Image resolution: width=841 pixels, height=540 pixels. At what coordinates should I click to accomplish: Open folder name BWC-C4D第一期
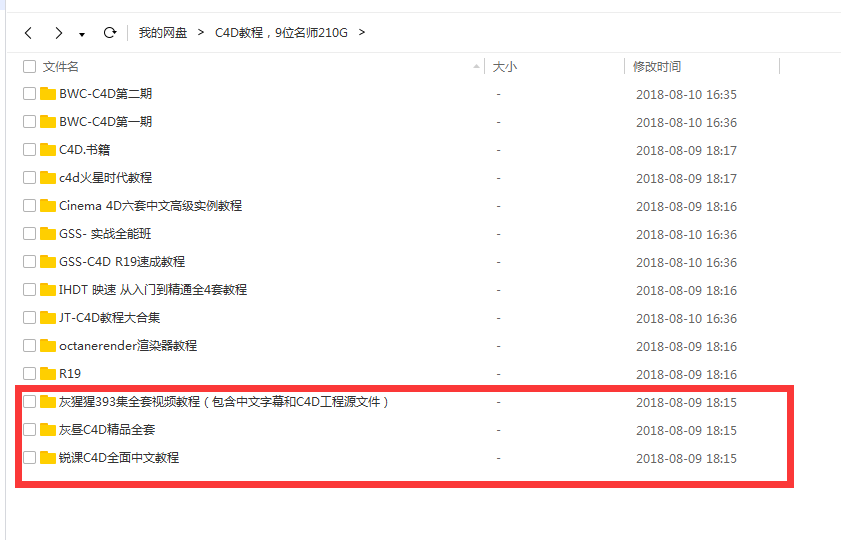[x=106, y=122]
